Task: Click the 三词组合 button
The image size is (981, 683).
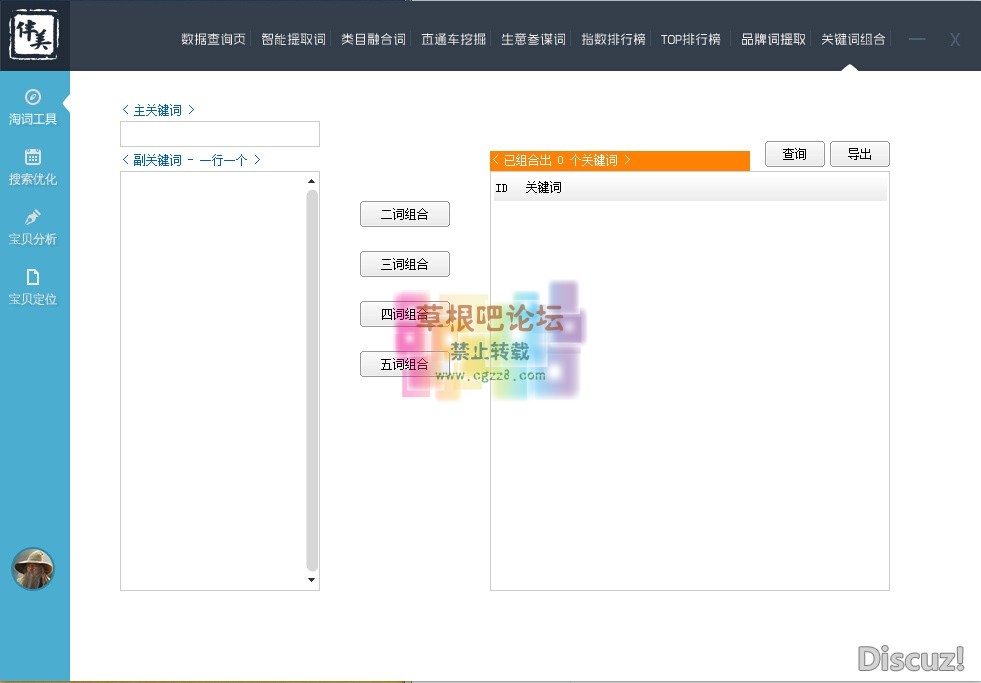Action: click(x=404, y=264)
